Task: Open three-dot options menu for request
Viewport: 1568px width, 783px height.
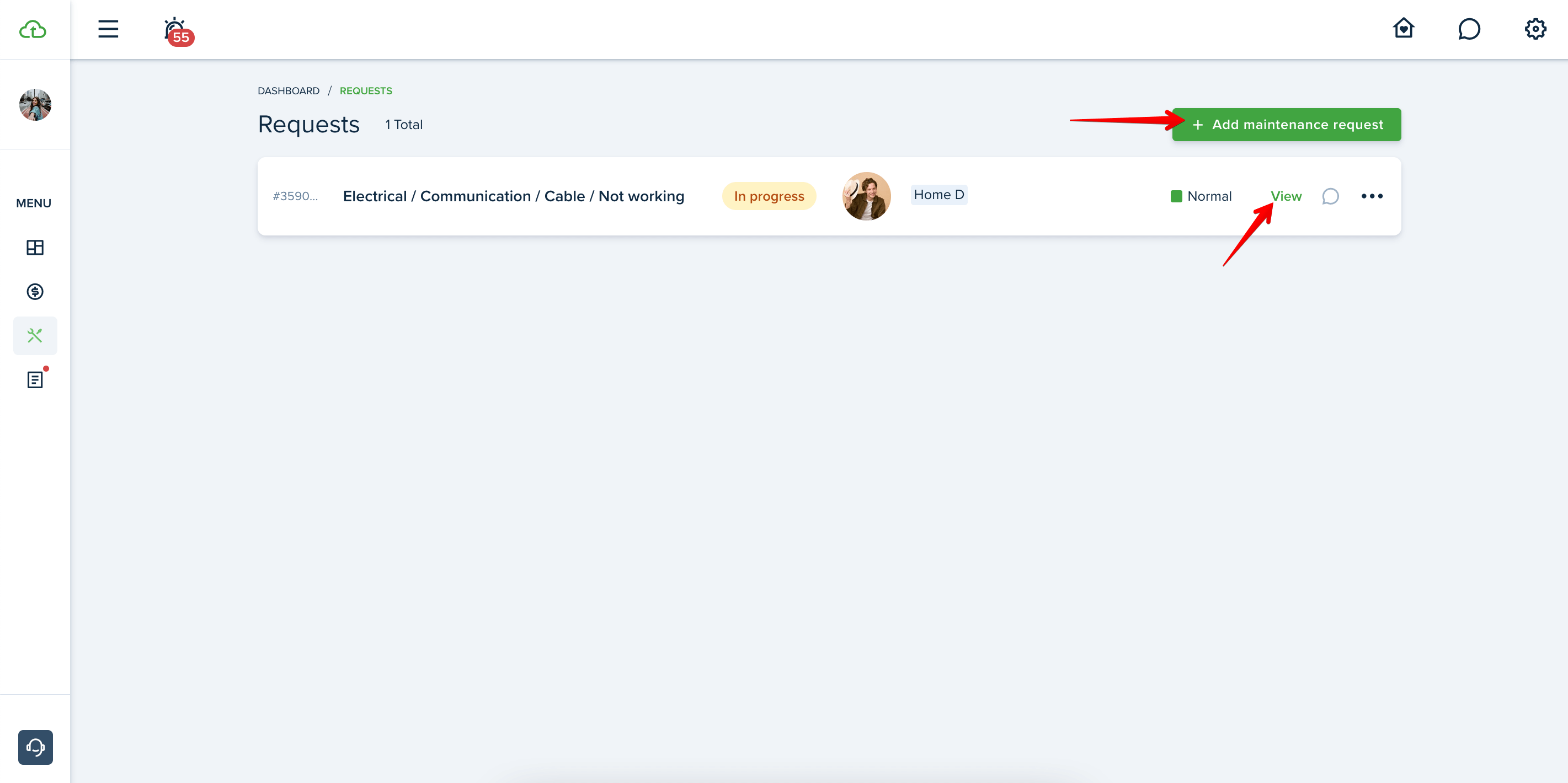Action: pos(1372,196)
